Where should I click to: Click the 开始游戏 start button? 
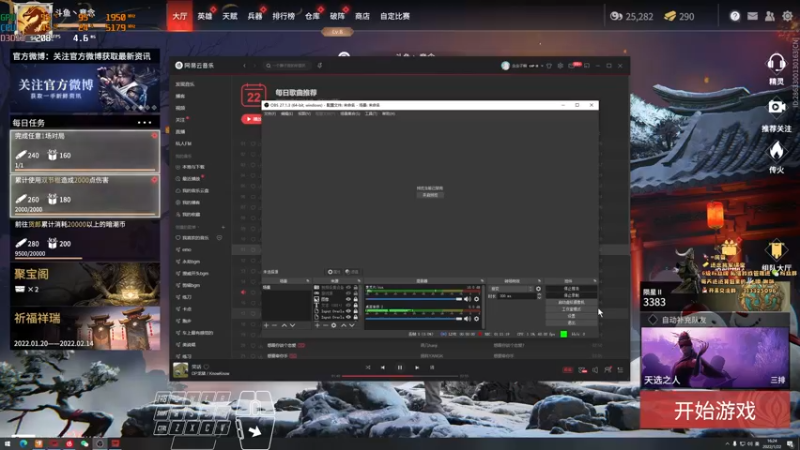pos(714,410)
